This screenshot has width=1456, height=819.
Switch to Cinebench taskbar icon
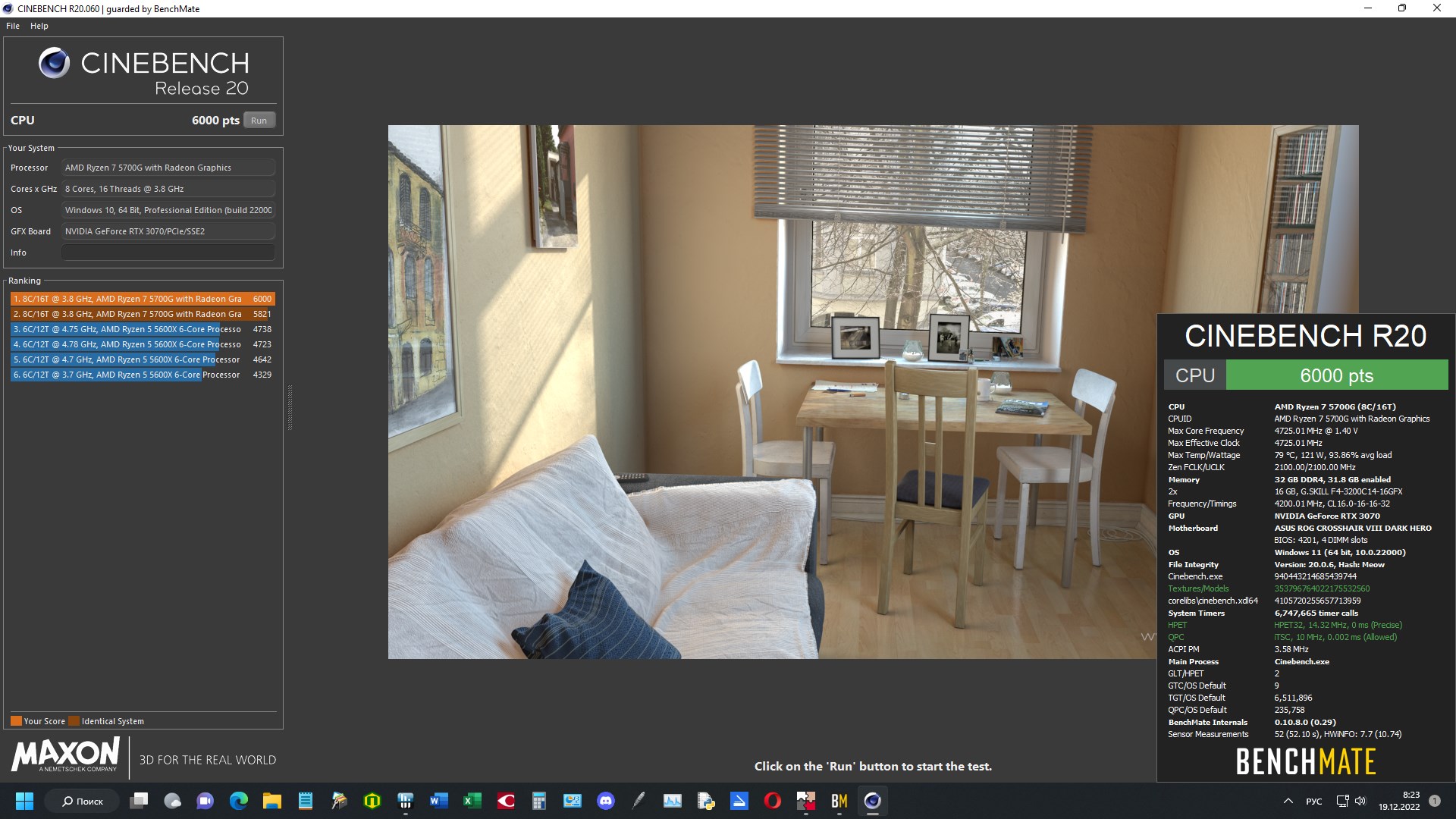[873, 801]
